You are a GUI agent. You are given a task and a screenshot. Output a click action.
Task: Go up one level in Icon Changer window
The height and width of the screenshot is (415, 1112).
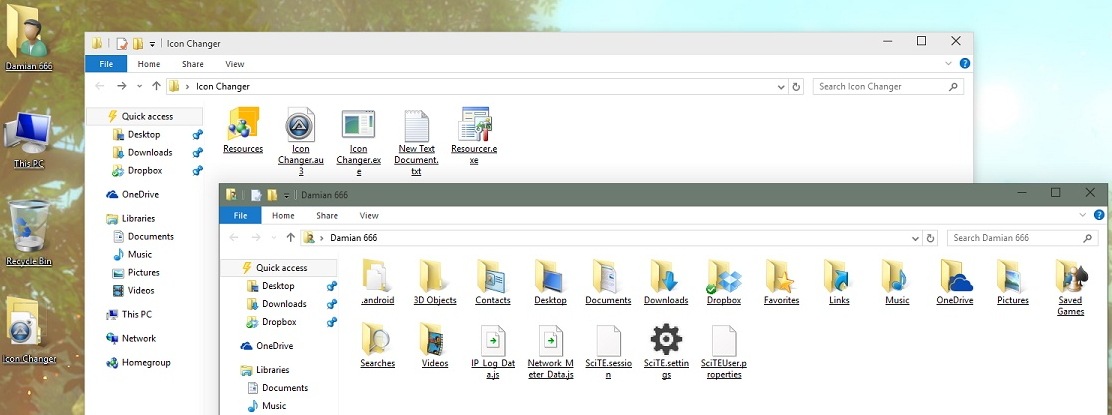click(x=156, y=87)
